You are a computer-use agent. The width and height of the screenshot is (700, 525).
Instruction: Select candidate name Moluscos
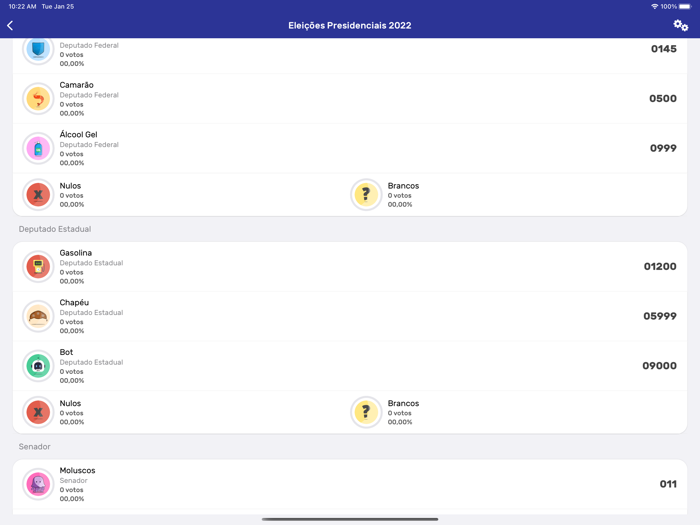[x=77, y=470]
